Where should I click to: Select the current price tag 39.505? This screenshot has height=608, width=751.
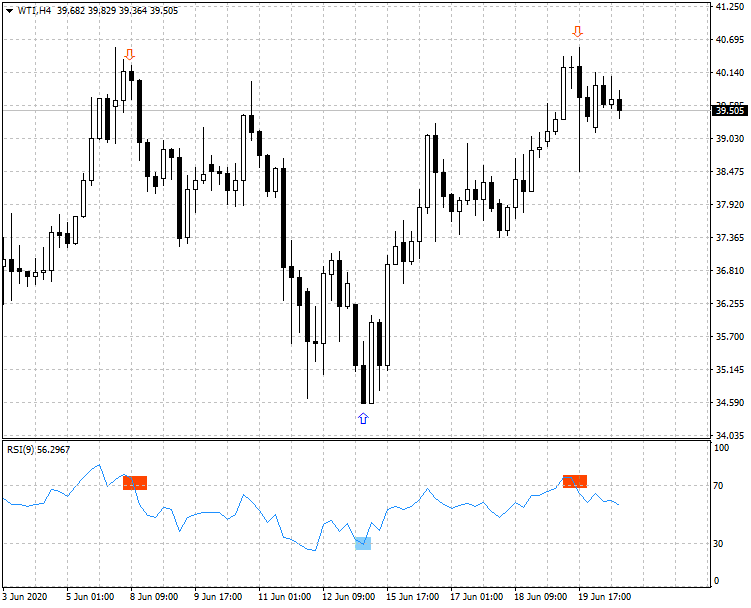pyautogui.click(x=730, y=111)
